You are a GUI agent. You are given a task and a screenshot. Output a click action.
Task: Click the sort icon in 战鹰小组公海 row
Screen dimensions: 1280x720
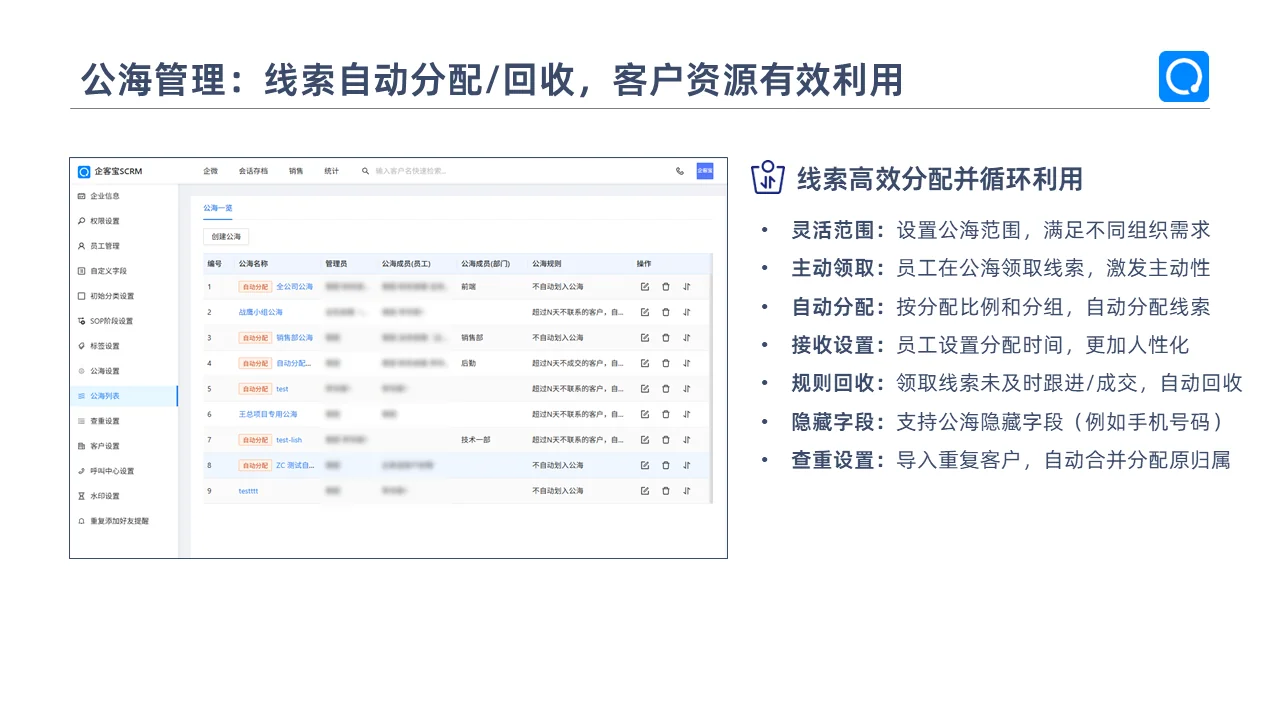point(687,312)
